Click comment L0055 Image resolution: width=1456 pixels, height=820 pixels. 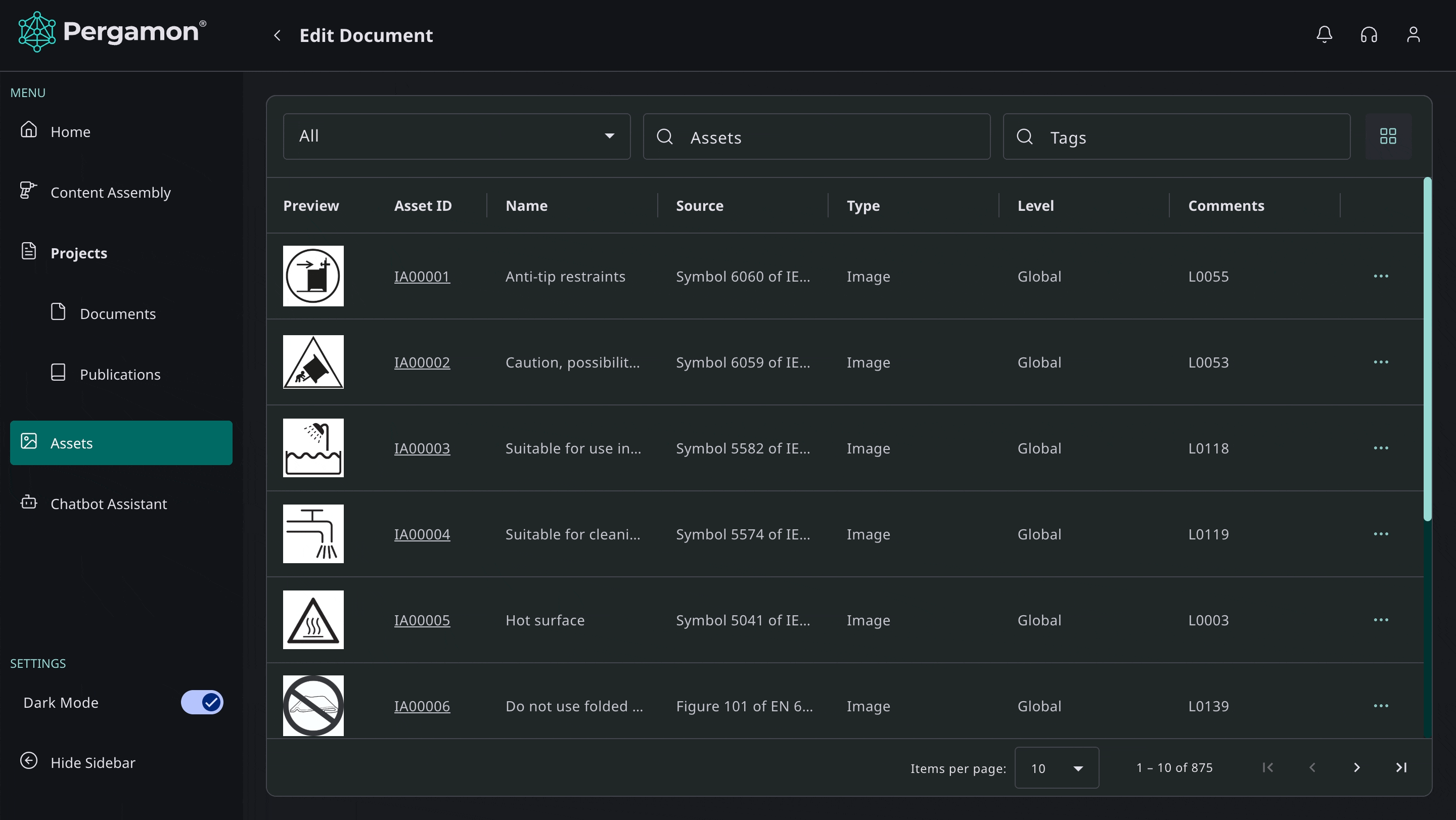click(x=1208, y=277)
